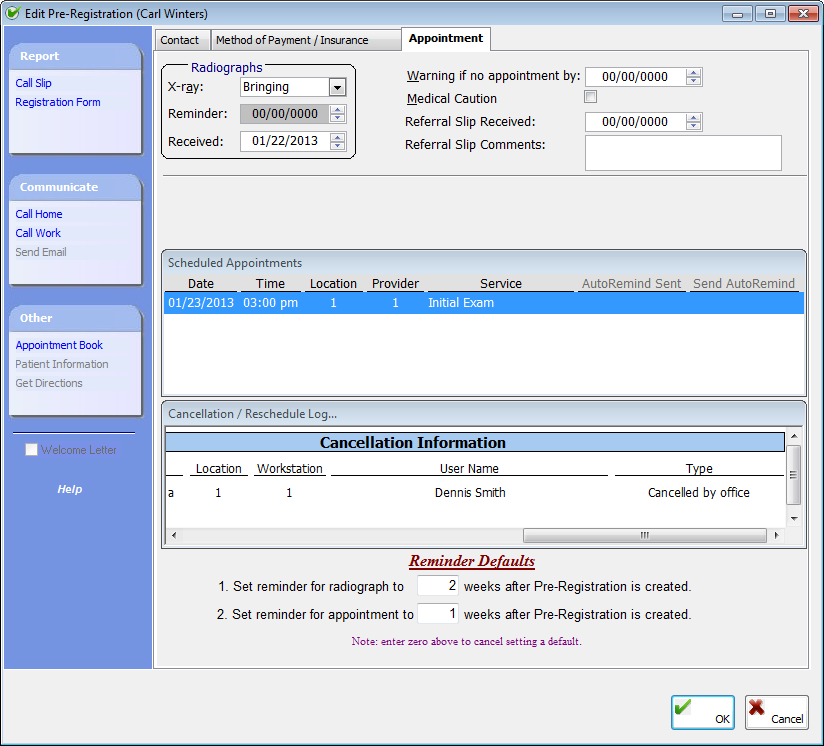The height and width of the screenshot is (746, 824).
Task: Click the green checkmark OK button
Action: 702,712
